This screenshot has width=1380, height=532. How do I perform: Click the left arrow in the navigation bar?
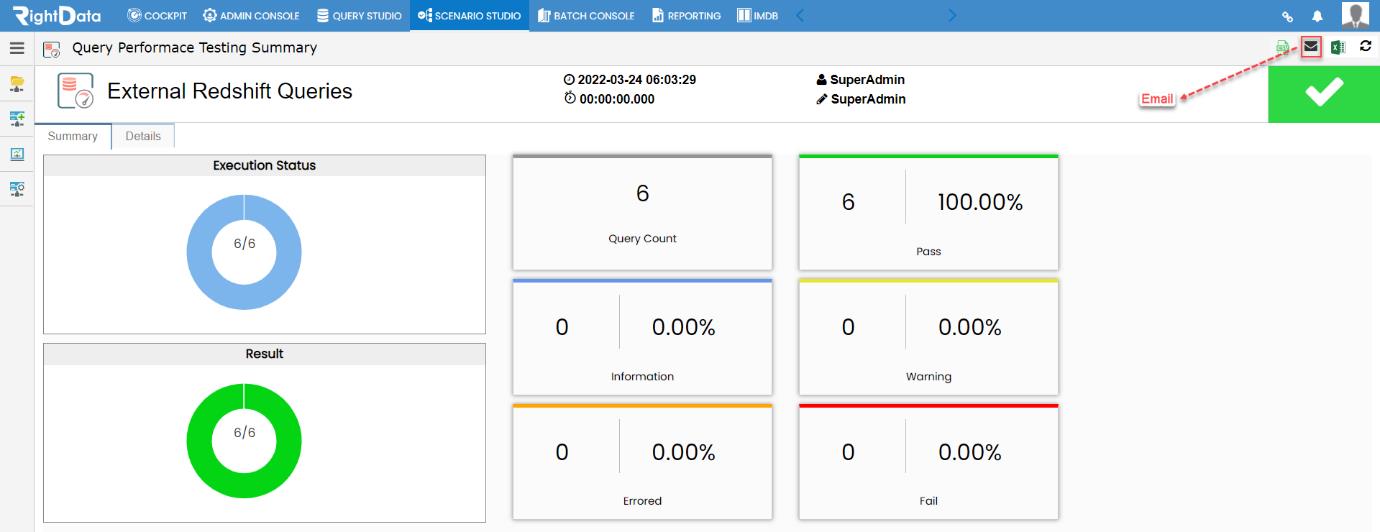point(800,15)
